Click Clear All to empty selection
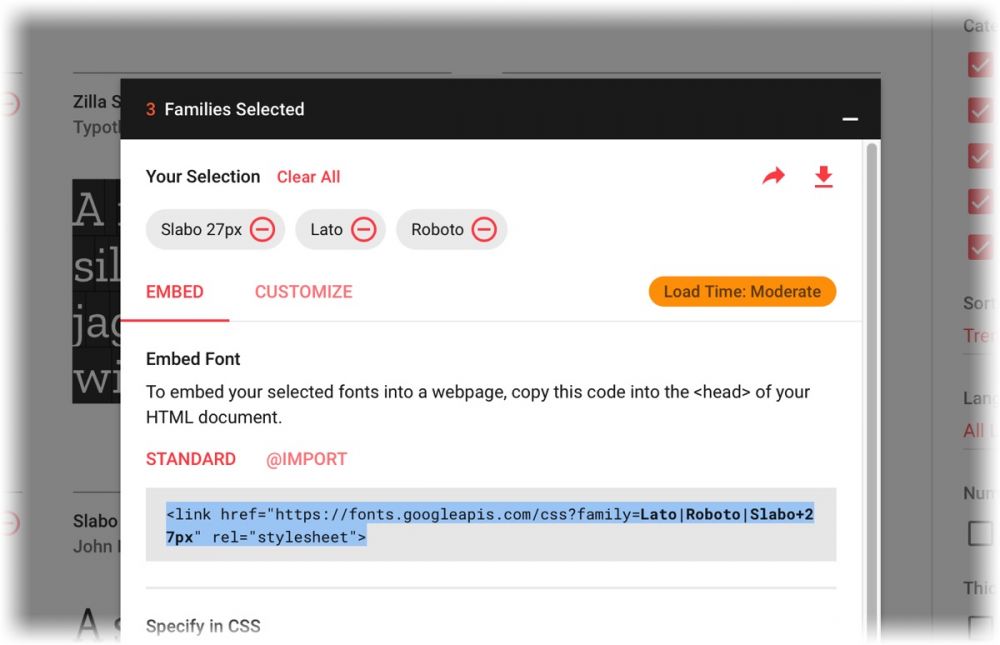 point(308,177)
